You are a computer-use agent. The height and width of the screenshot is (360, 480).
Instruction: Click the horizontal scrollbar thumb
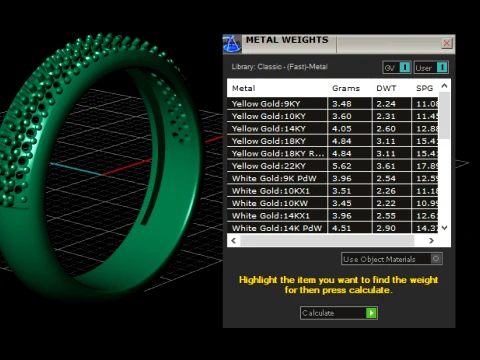(327, 240)
